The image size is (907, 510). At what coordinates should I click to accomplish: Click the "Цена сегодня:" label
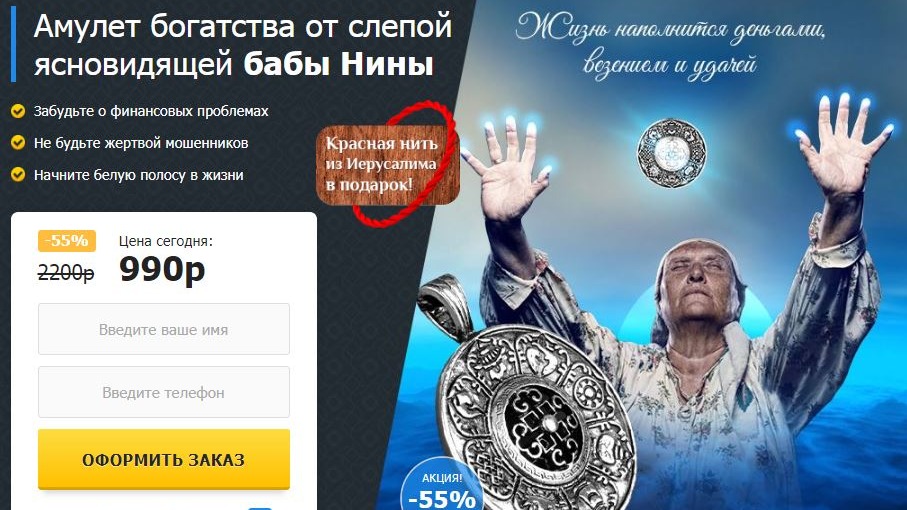[166, 241]
